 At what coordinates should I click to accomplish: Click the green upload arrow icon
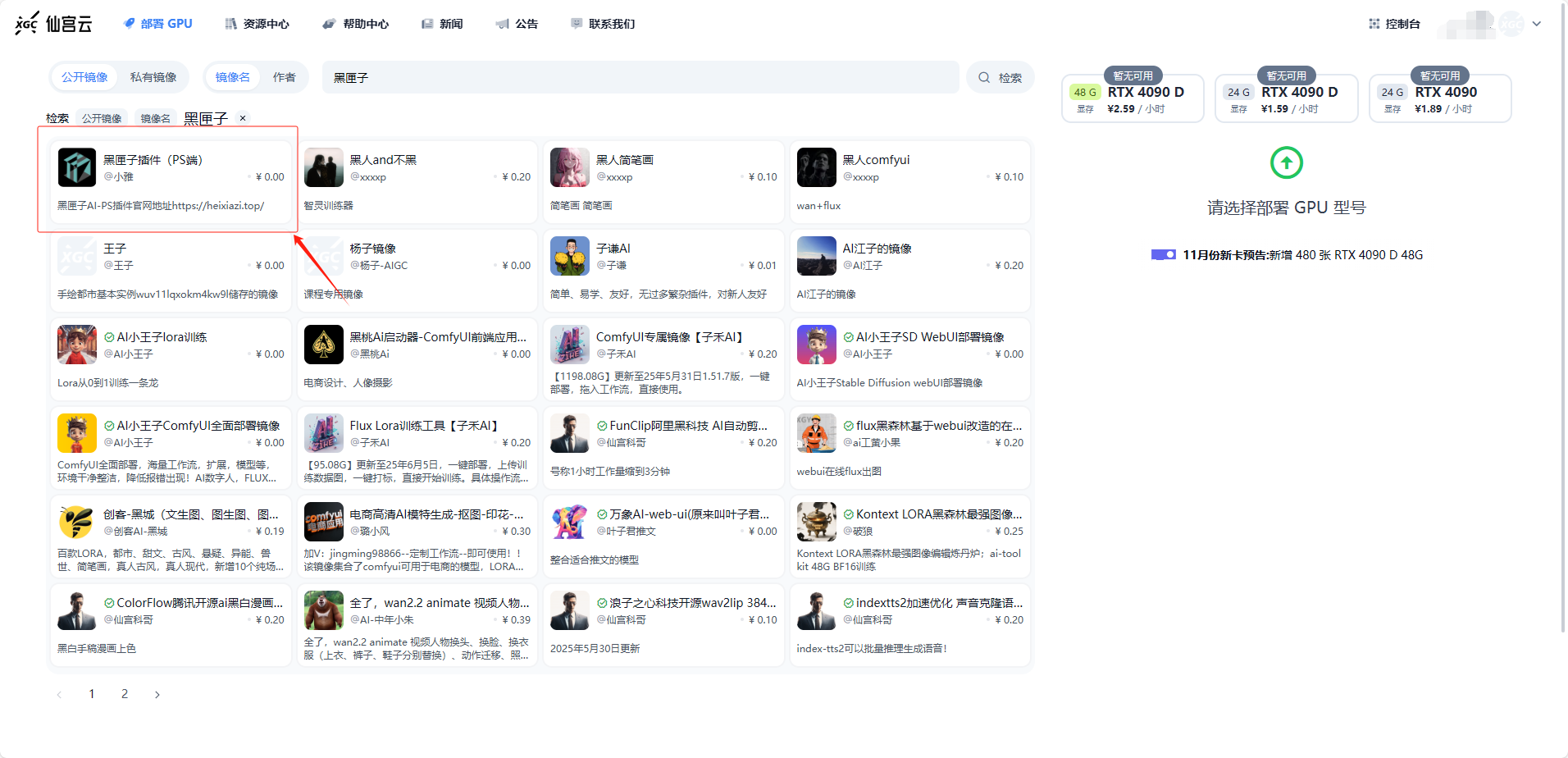point(1286,162)
